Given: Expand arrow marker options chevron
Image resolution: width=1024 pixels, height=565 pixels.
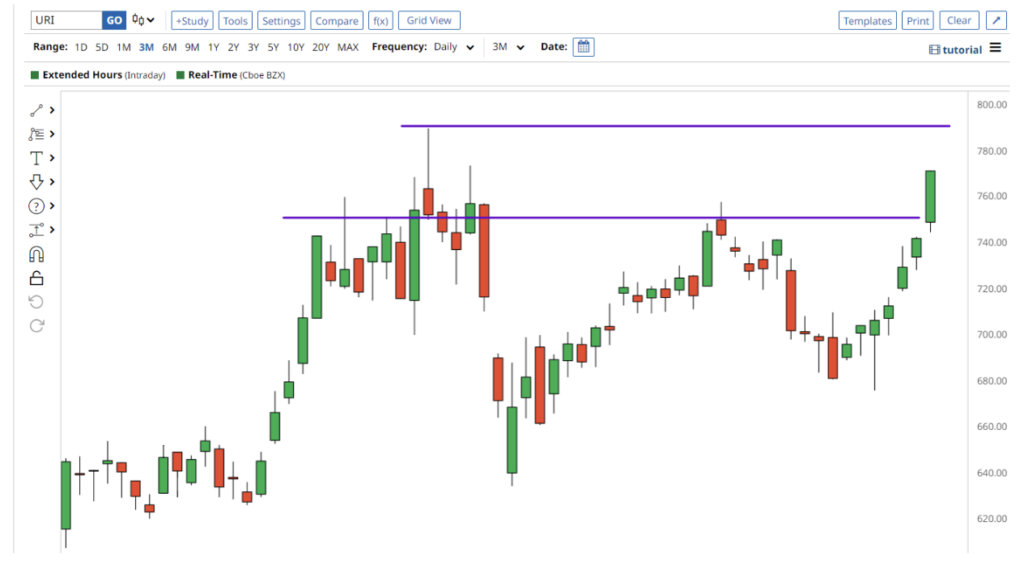Looking at the screenshot, I should 52,182.
